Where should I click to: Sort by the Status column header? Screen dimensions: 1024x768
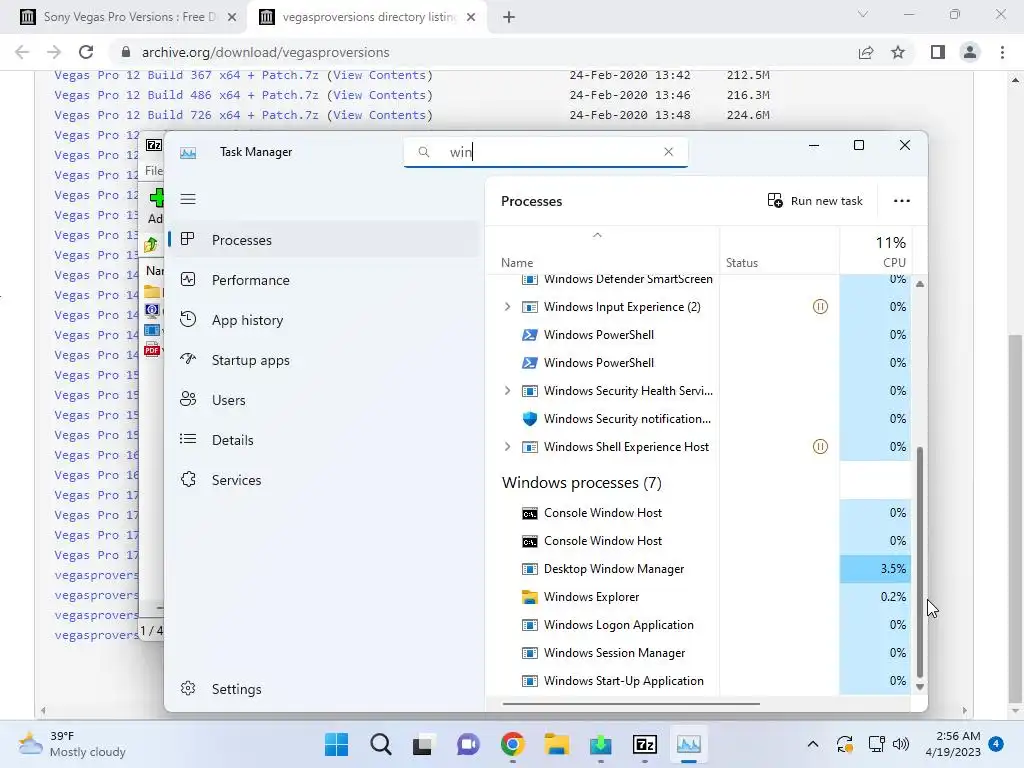742,263
